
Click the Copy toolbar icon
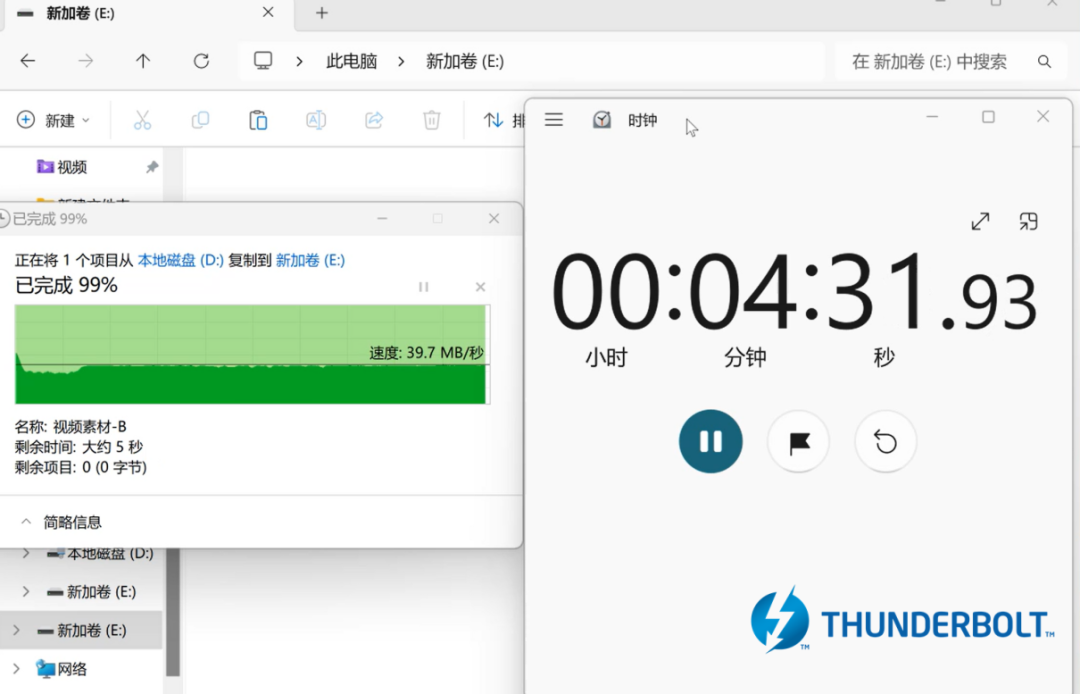pos(200,120)
